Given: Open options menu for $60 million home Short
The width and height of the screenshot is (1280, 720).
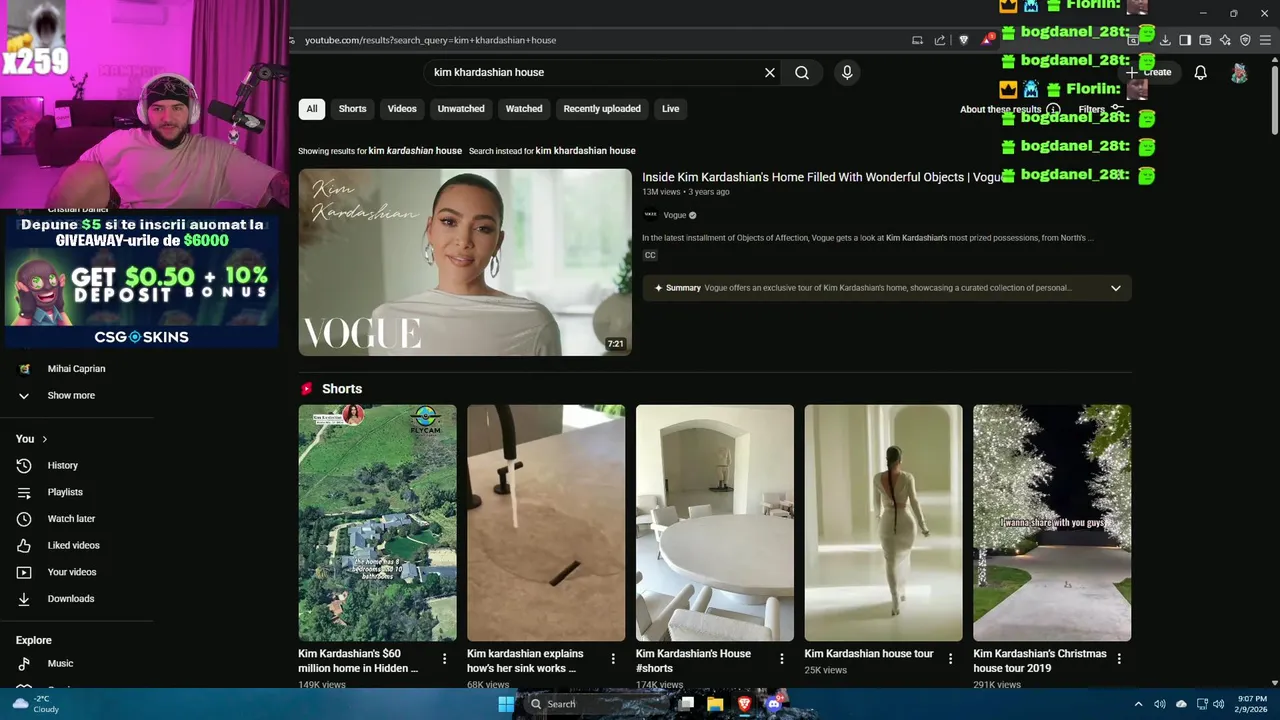Looking at the screenshot, I should [x=444, y=659].
